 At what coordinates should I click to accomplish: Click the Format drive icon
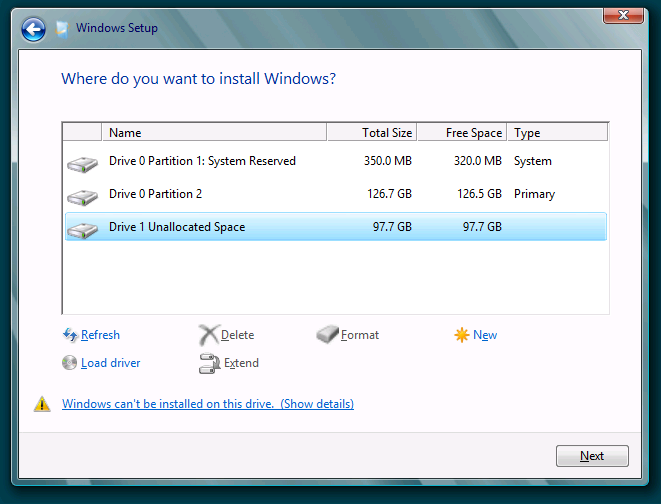tap(327, 335)
